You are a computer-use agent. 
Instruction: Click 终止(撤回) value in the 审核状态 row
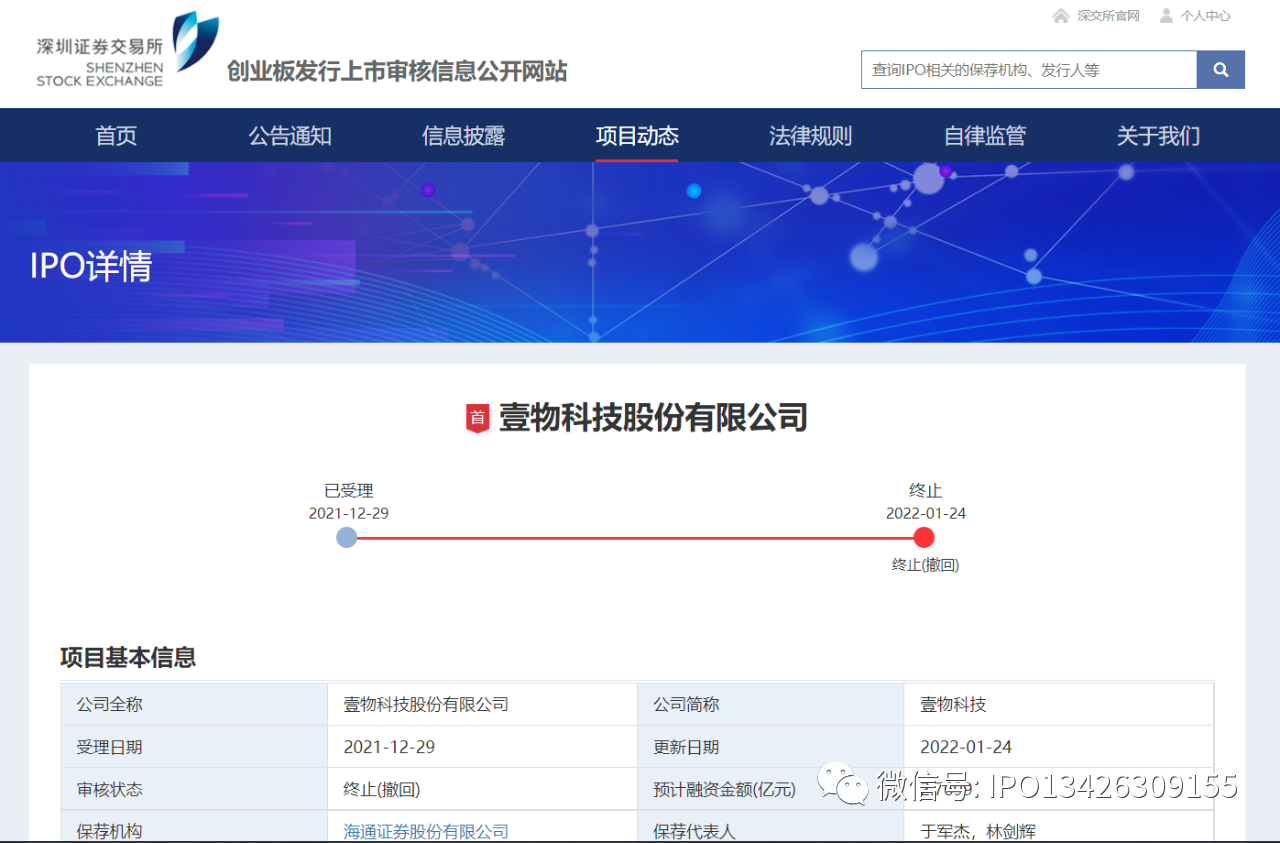pos(382,790)
